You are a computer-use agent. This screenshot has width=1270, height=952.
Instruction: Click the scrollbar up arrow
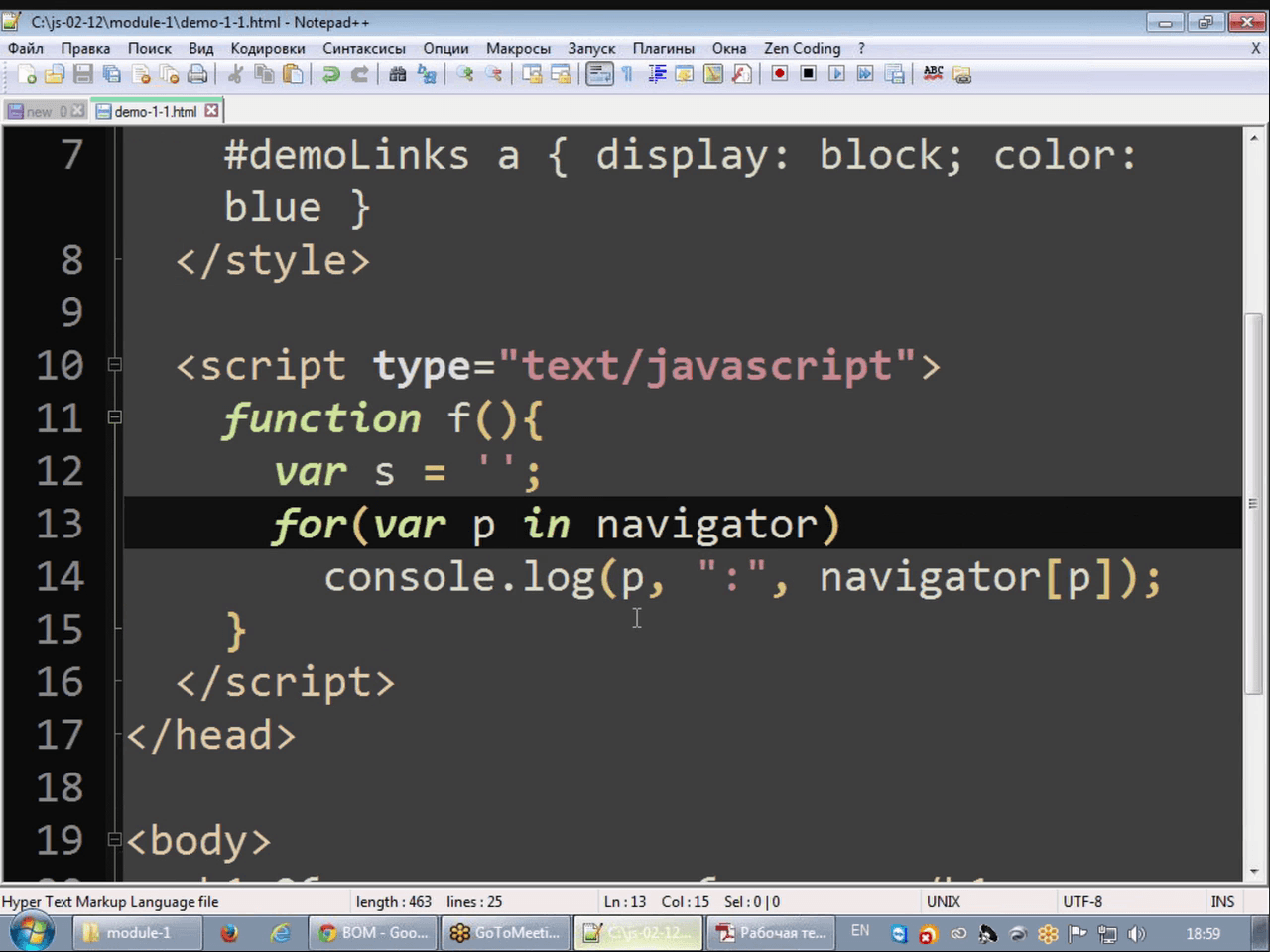[x=1254, y=137]
